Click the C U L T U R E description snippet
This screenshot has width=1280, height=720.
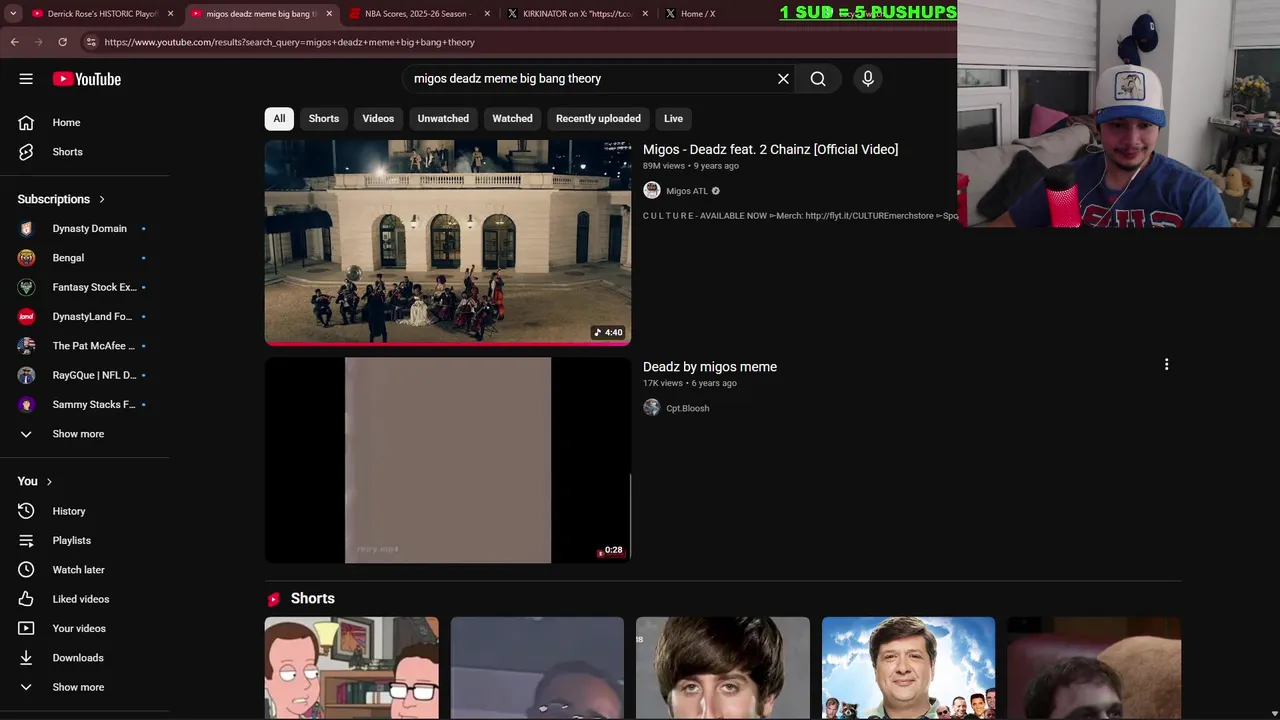tap(800, 216)
